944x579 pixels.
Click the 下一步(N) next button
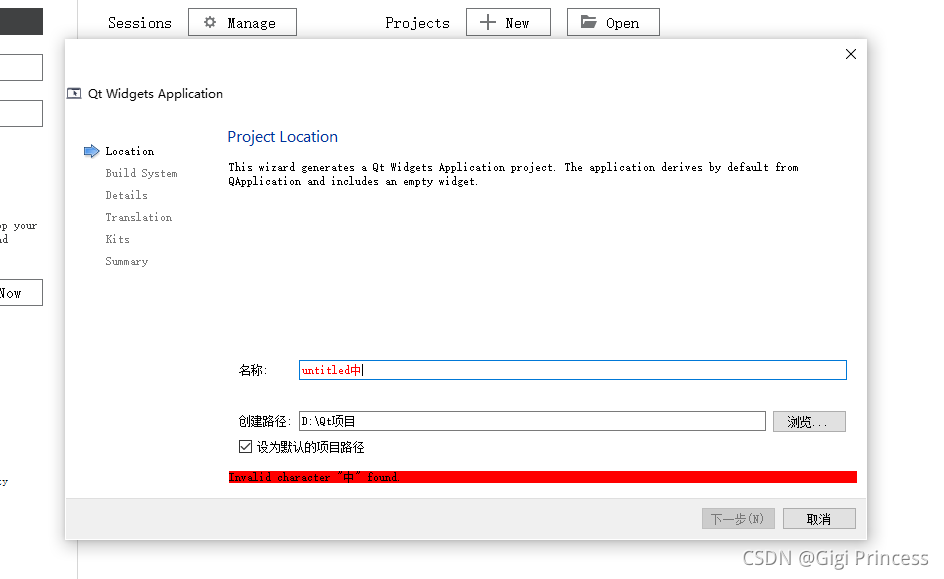pos(738,519)
